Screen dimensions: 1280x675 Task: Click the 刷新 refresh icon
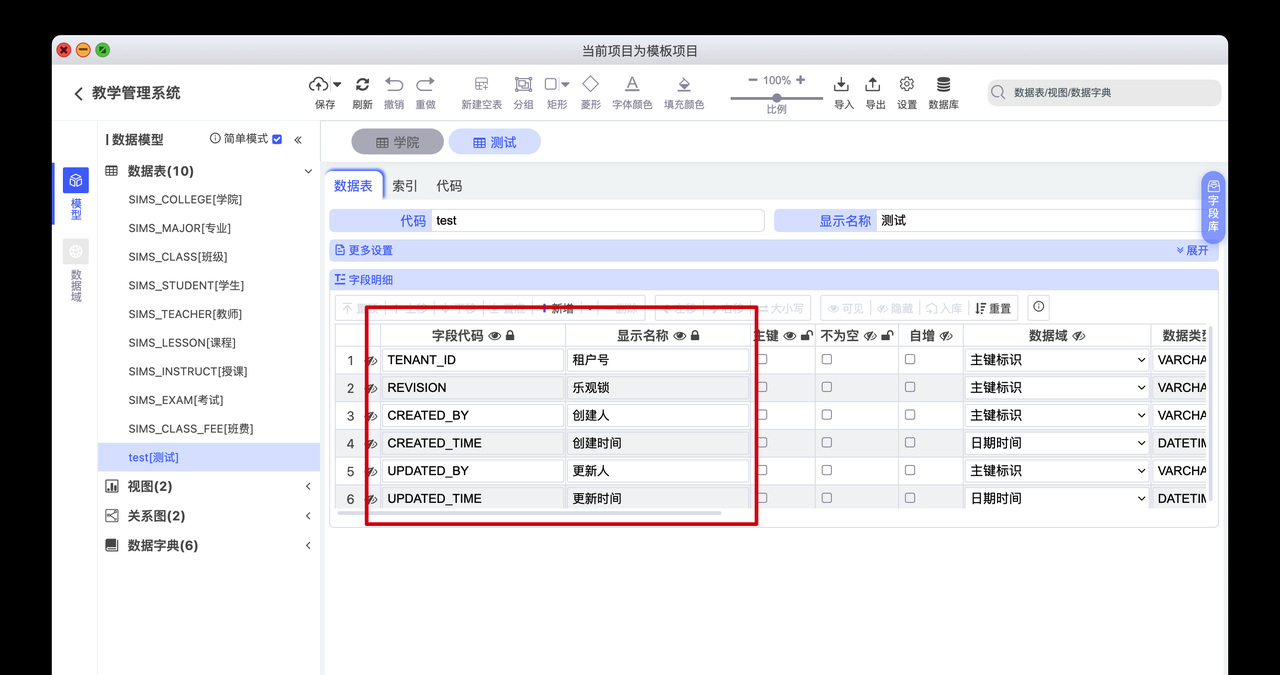pos(362,92)
